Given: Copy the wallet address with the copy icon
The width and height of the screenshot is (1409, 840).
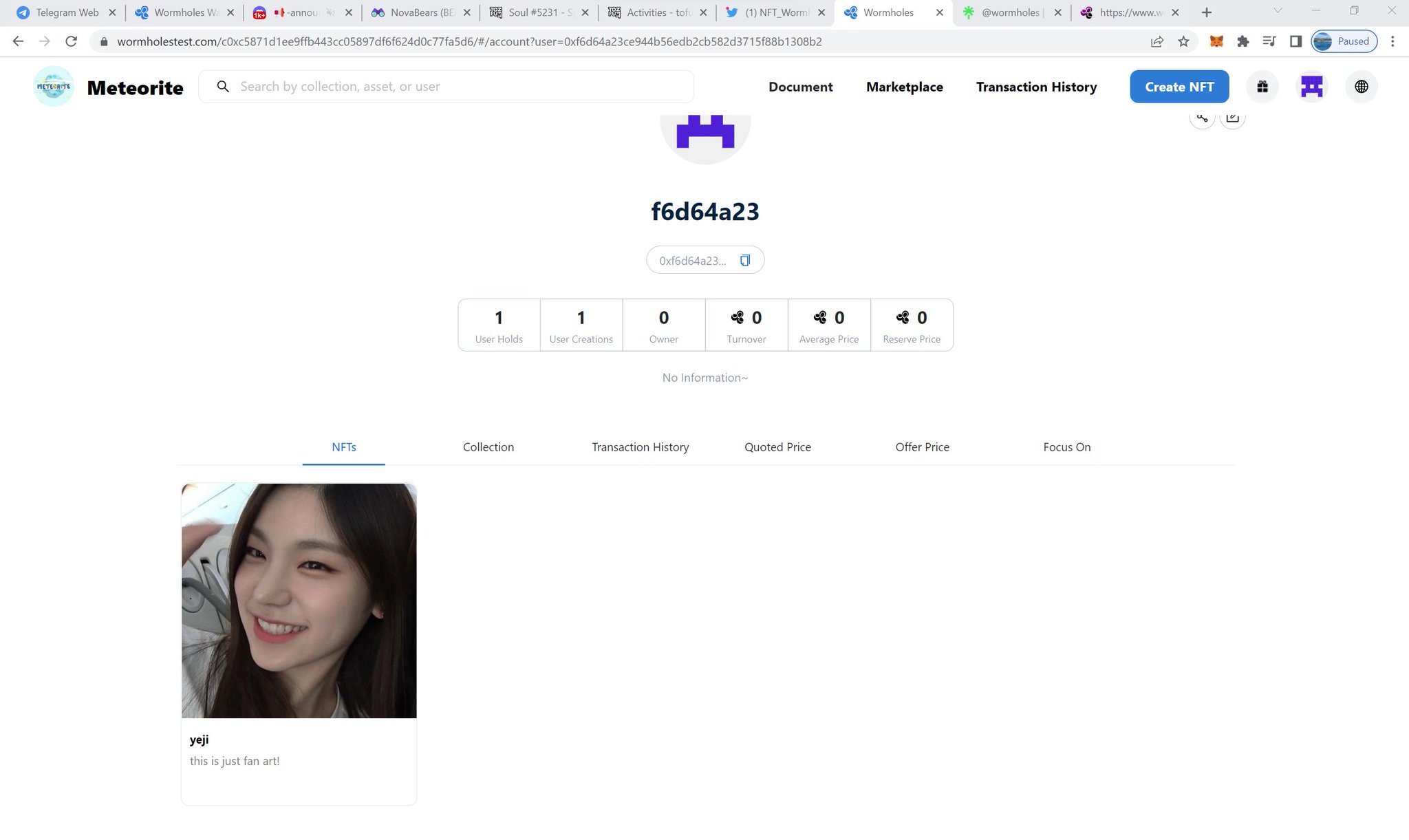Looking at the screenshot, I should (744, 260).
